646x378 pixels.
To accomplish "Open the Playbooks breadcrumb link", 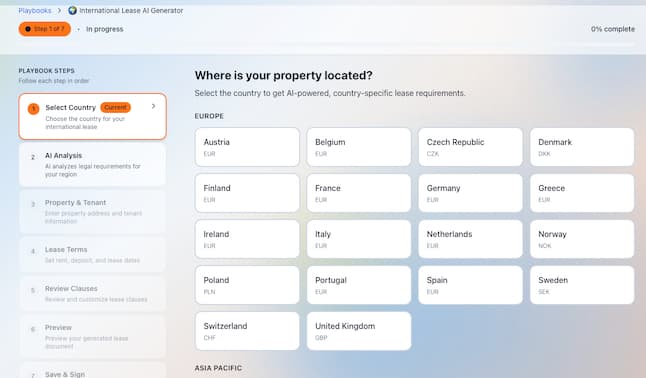I will pos(35,10).
